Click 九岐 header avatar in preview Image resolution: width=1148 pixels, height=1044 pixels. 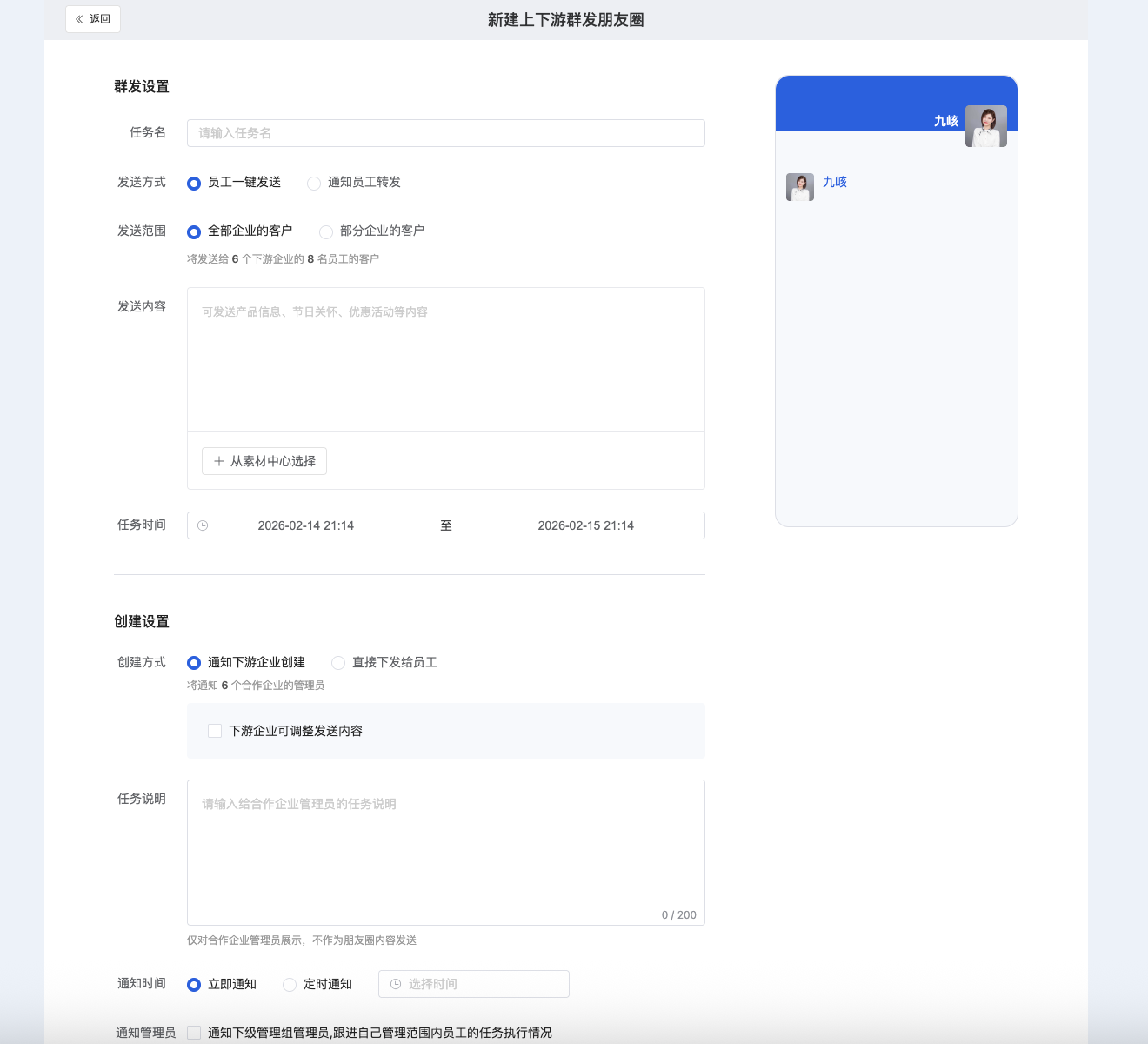click(x=986, y=126)
